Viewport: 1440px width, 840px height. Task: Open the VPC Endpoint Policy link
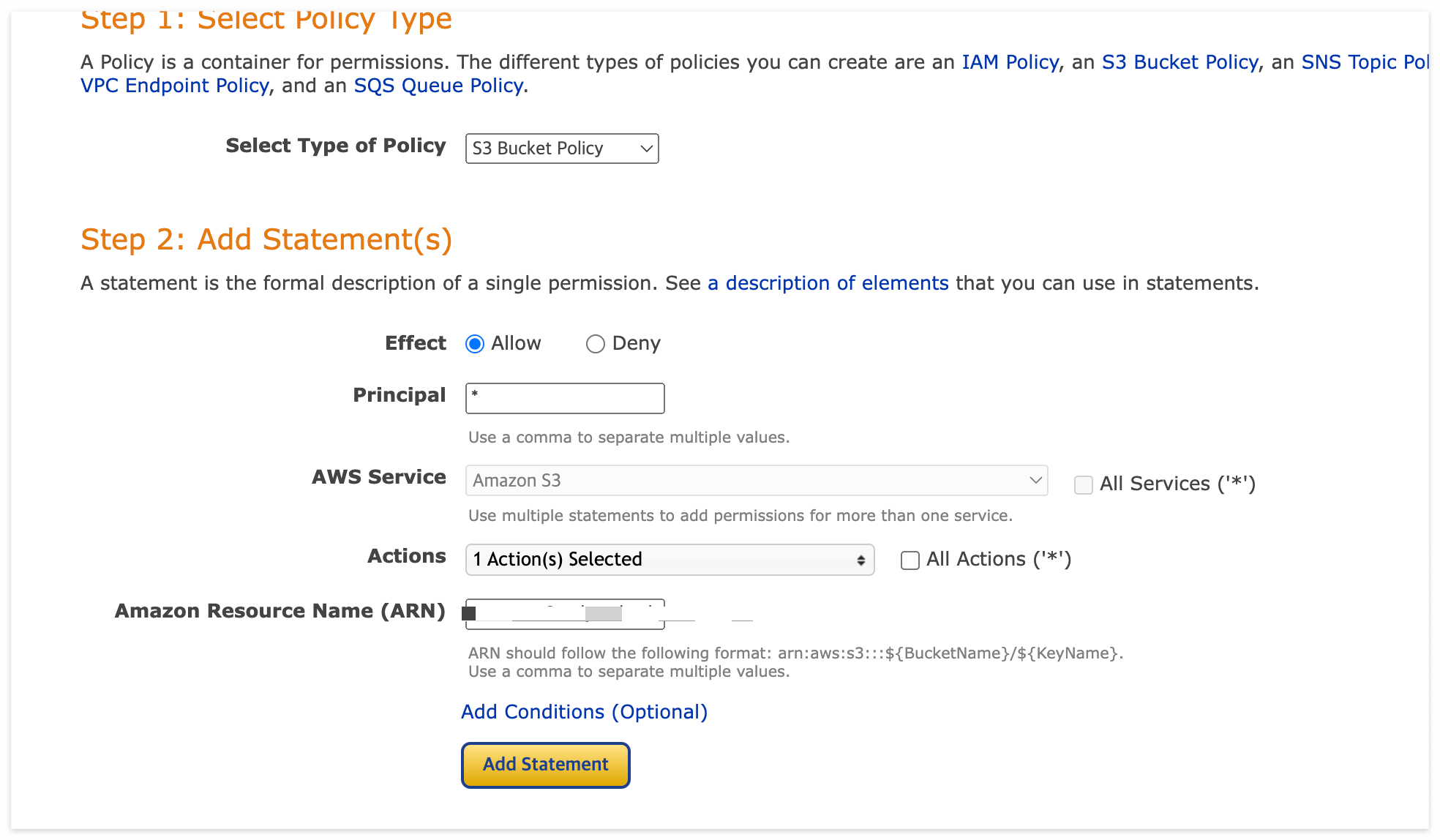pyautogui.click(x=175, y=86)
